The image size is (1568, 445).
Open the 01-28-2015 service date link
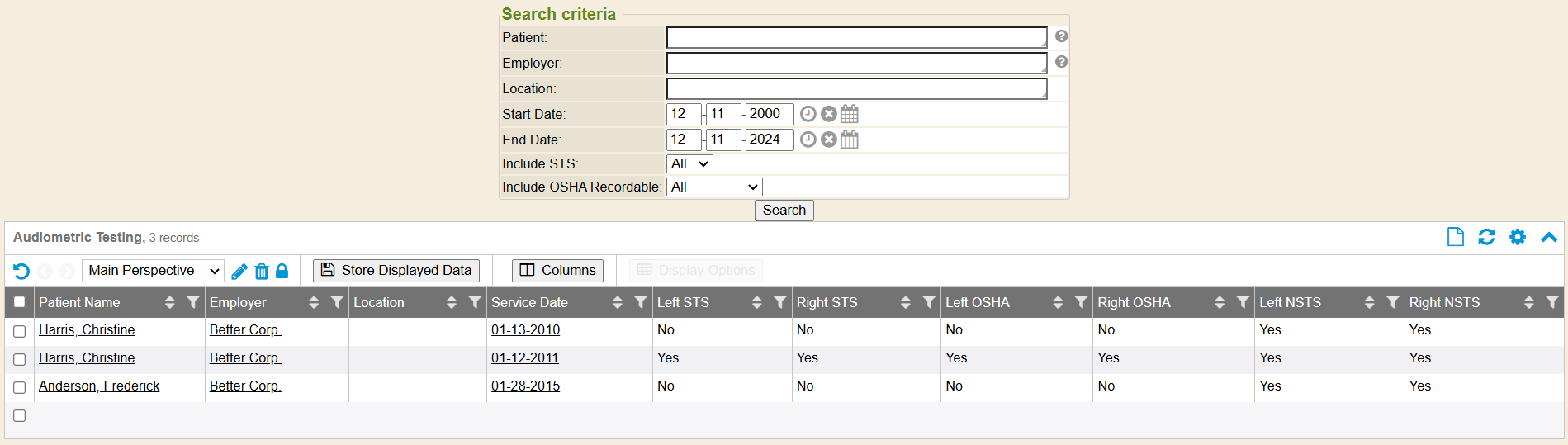point(525,386)
